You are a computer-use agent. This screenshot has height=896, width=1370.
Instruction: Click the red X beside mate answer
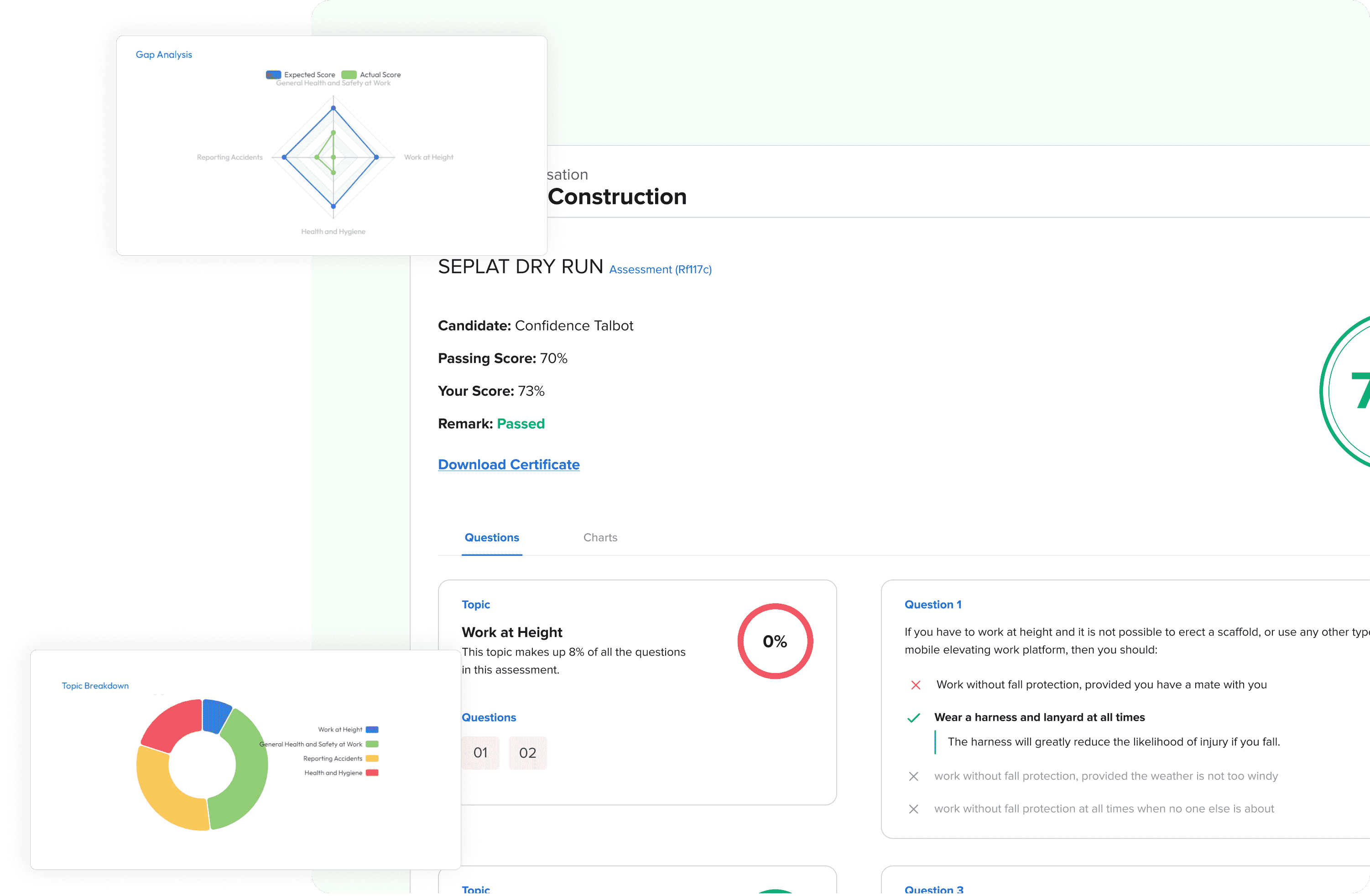coord(915,685)
